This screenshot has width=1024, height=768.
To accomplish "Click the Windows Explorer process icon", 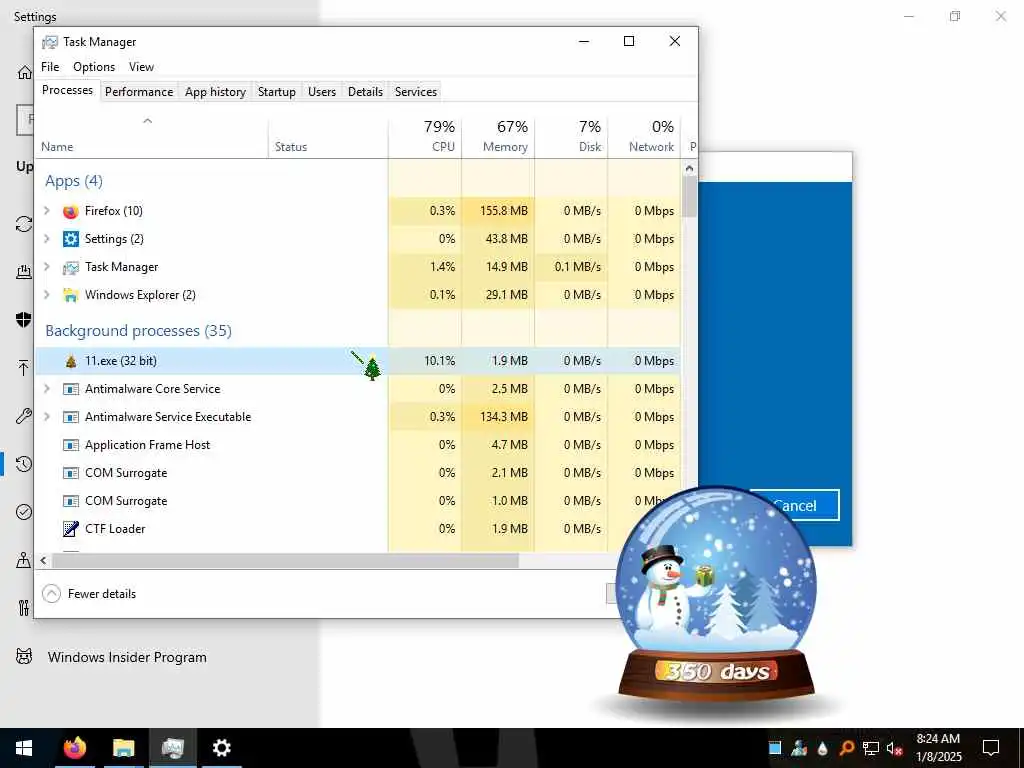I will [71, 295].
